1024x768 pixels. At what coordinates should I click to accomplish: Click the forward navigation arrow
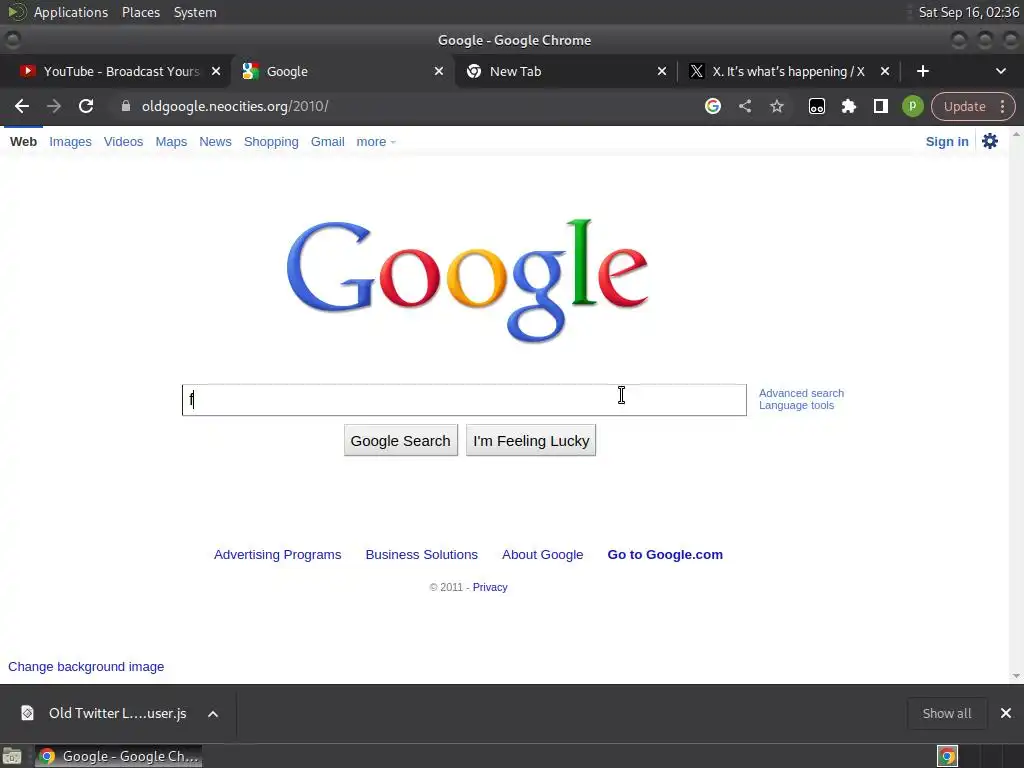(x=54, y=106)
